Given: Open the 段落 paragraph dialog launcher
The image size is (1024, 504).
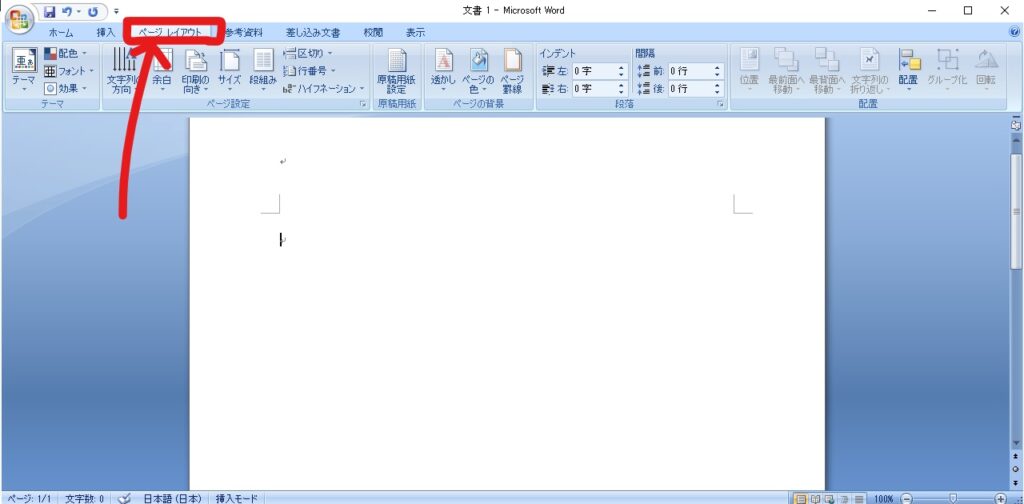Looking at the screenshot, I should click(x=721, y=104).
